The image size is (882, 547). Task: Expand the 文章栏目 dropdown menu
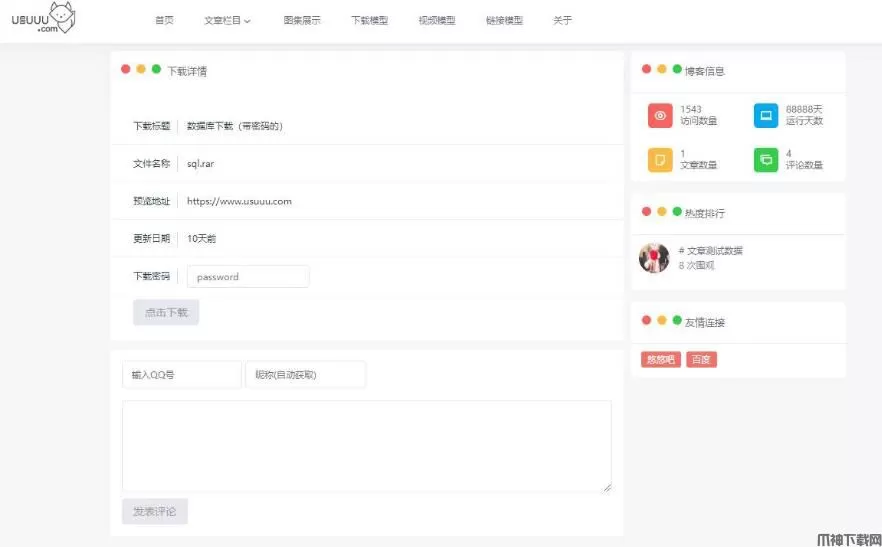(x=227, y=20)
